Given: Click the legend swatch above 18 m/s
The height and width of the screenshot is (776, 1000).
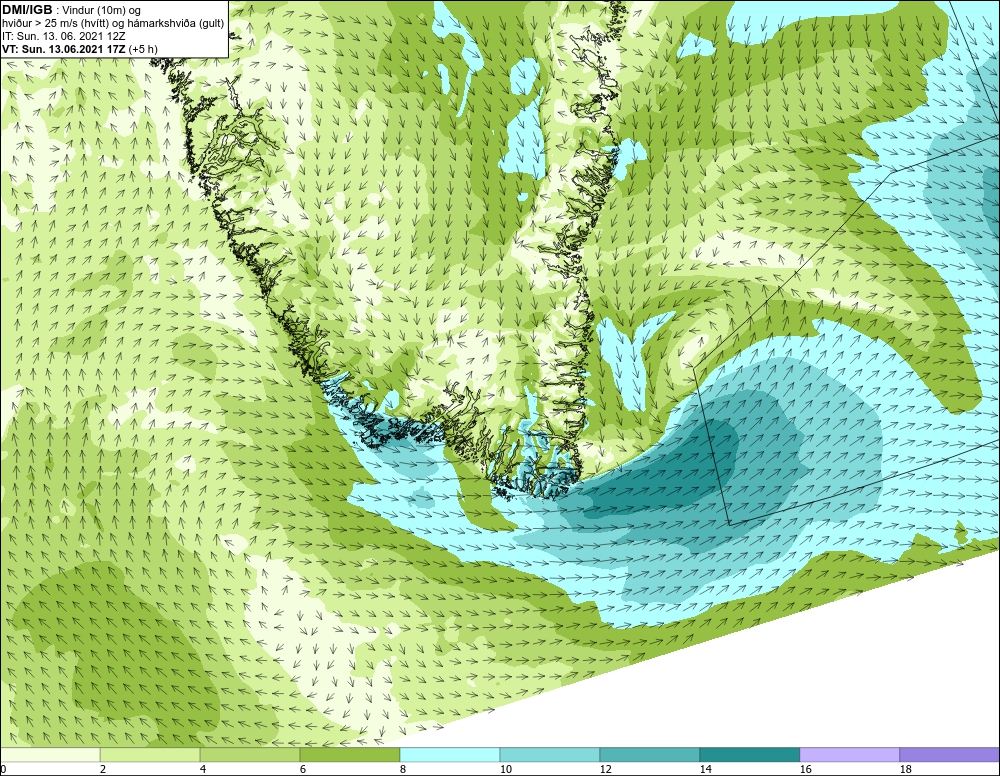Looking at the screenshot, I should [x=949, y=755].
